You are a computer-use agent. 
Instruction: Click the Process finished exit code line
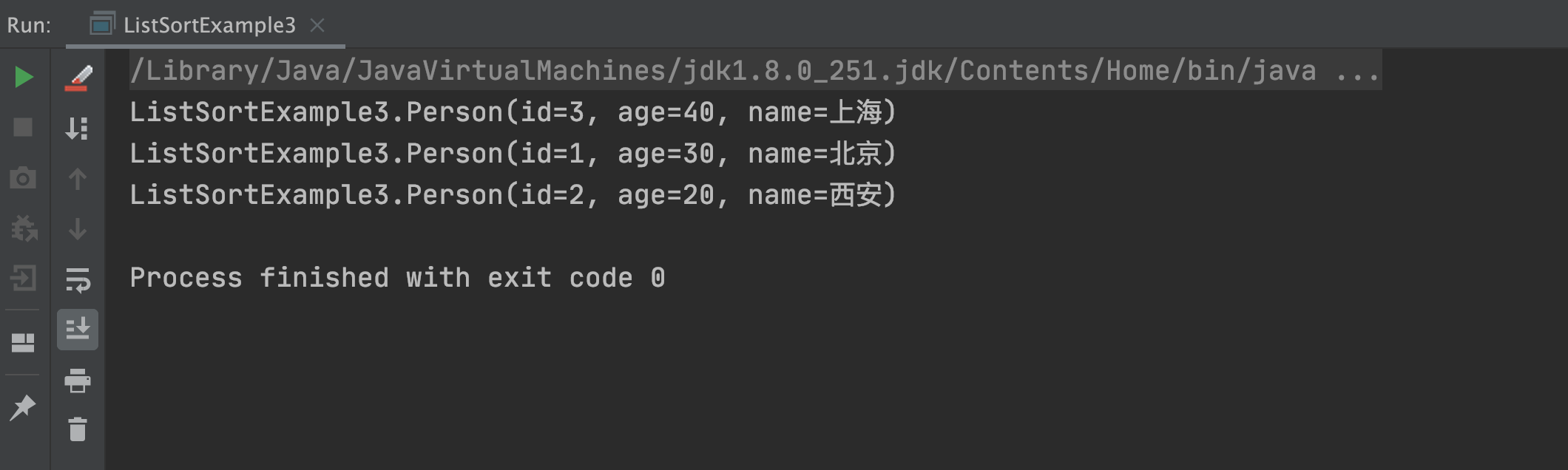point(398,278)
